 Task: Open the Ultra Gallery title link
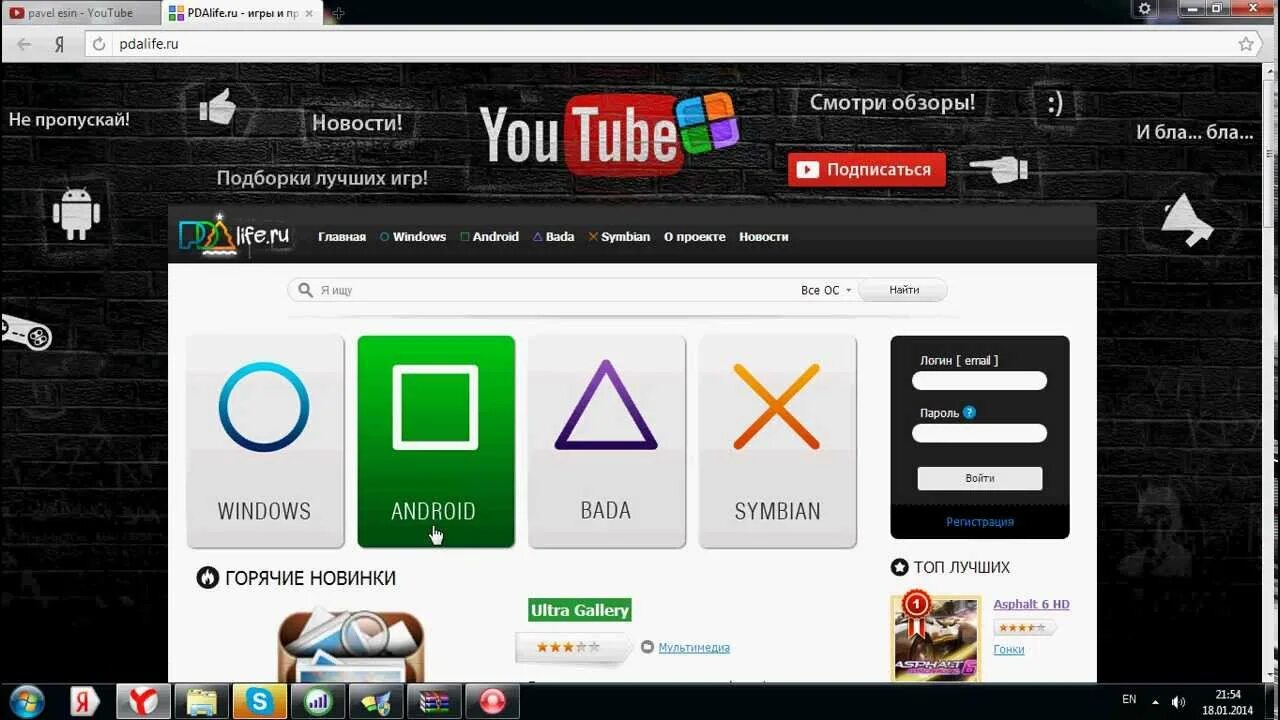click(x=580, y=610)
